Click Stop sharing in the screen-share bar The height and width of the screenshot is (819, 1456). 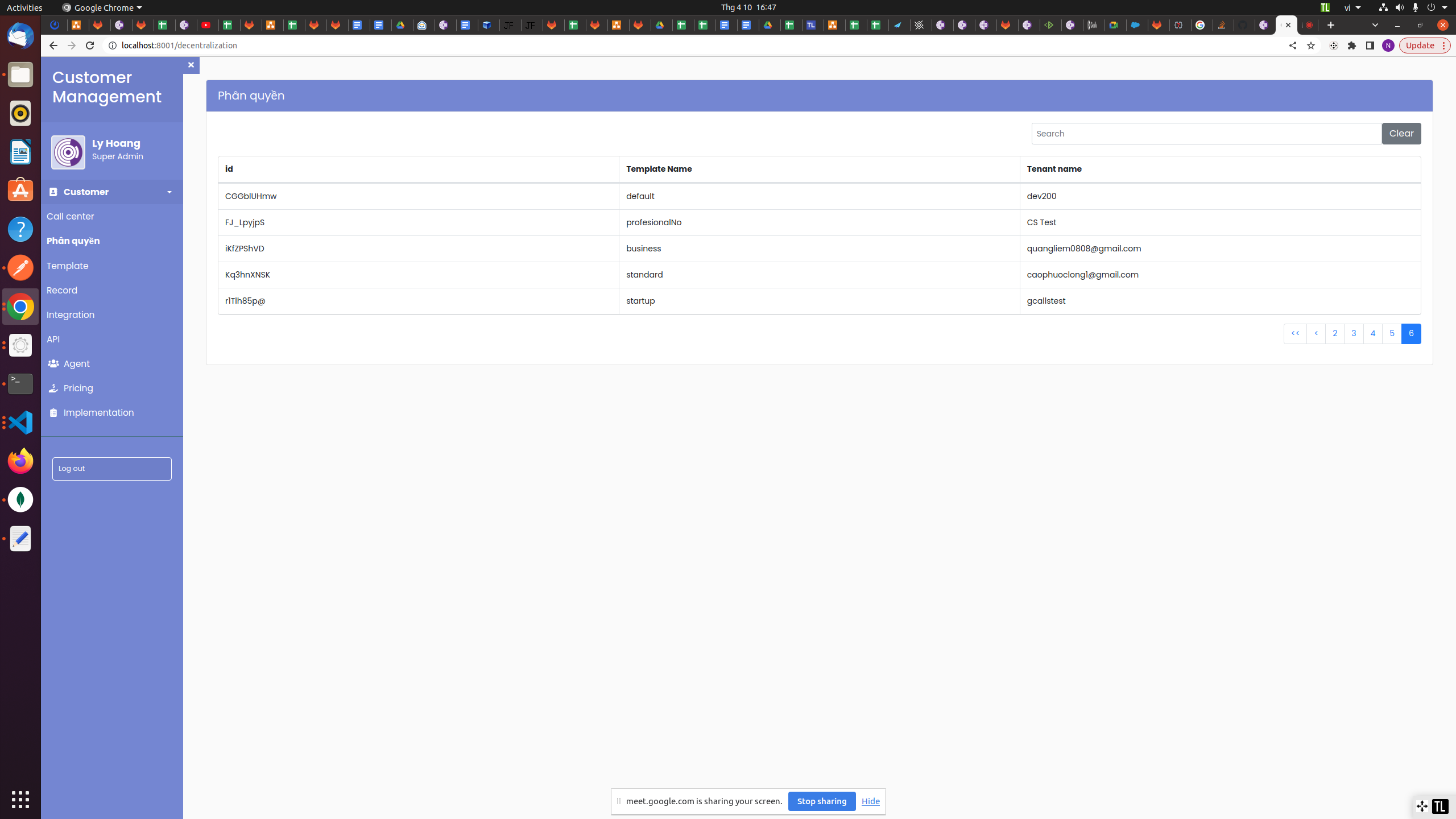[x=821, y=801]
